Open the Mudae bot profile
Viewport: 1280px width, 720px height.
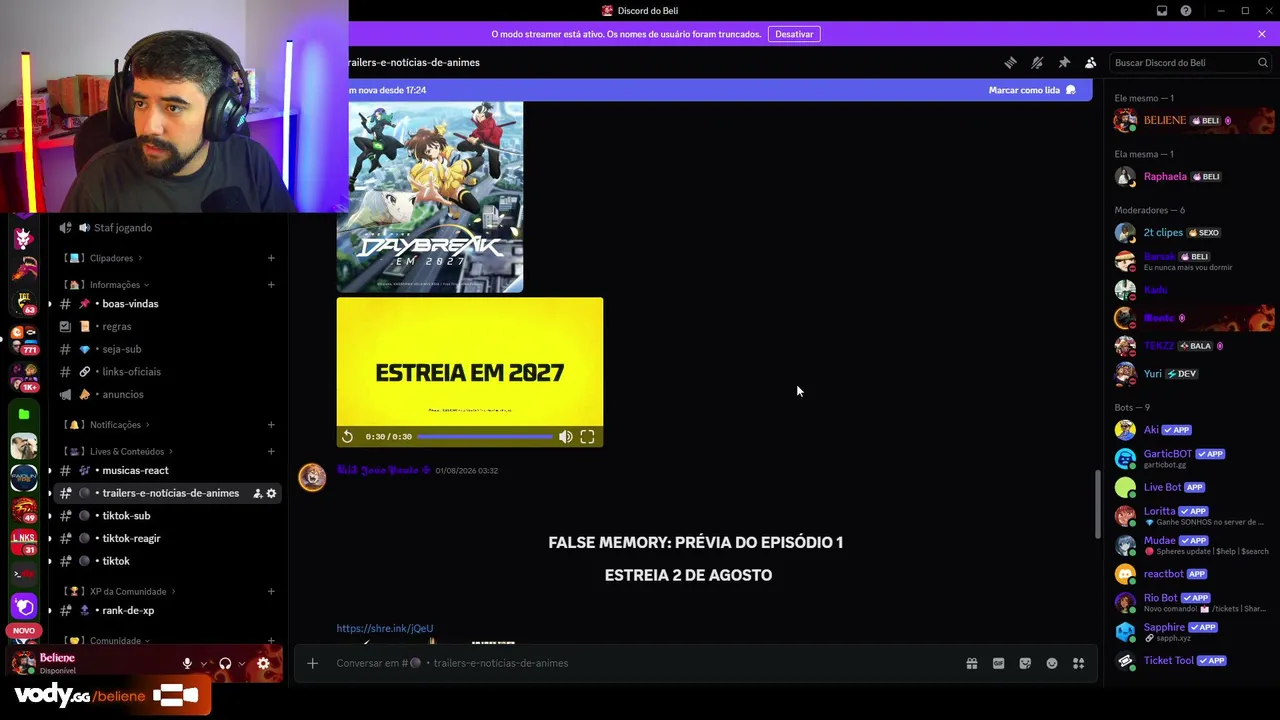click(1192, 545)
